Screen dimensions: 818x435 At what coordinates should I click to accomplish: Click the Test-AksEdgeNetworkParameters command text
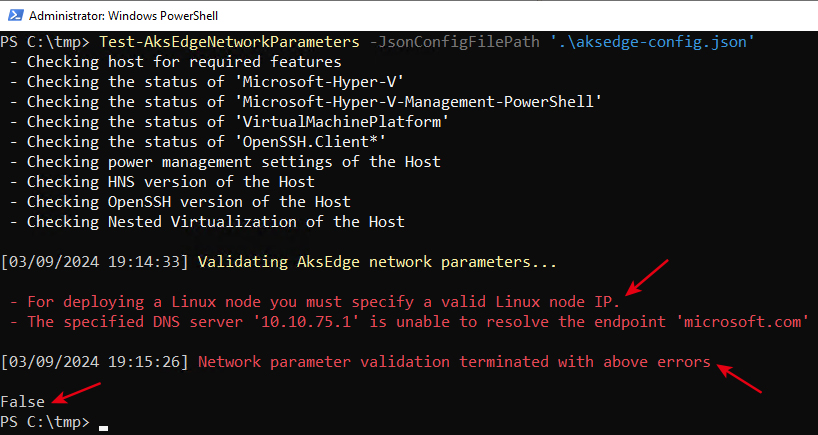click(230, 42)
